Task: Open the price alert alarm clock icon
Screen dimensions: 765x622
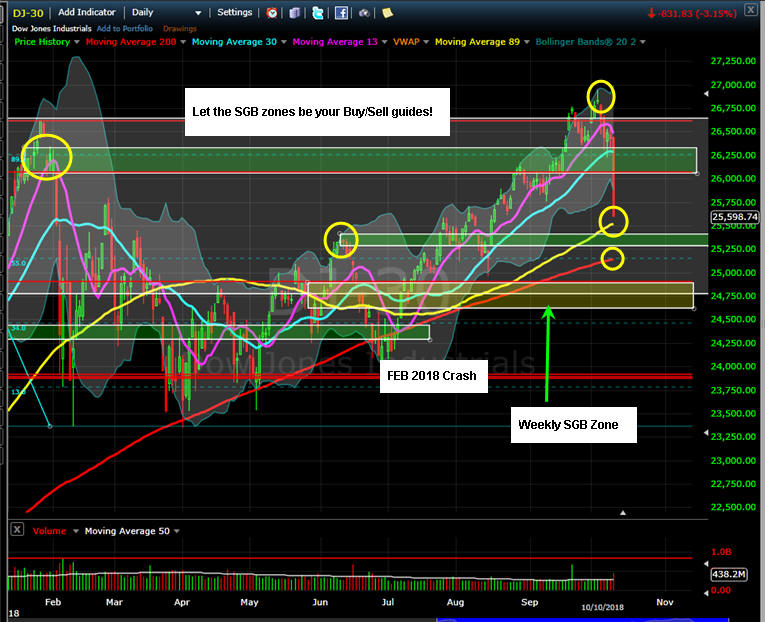Action: pos(272,13)
